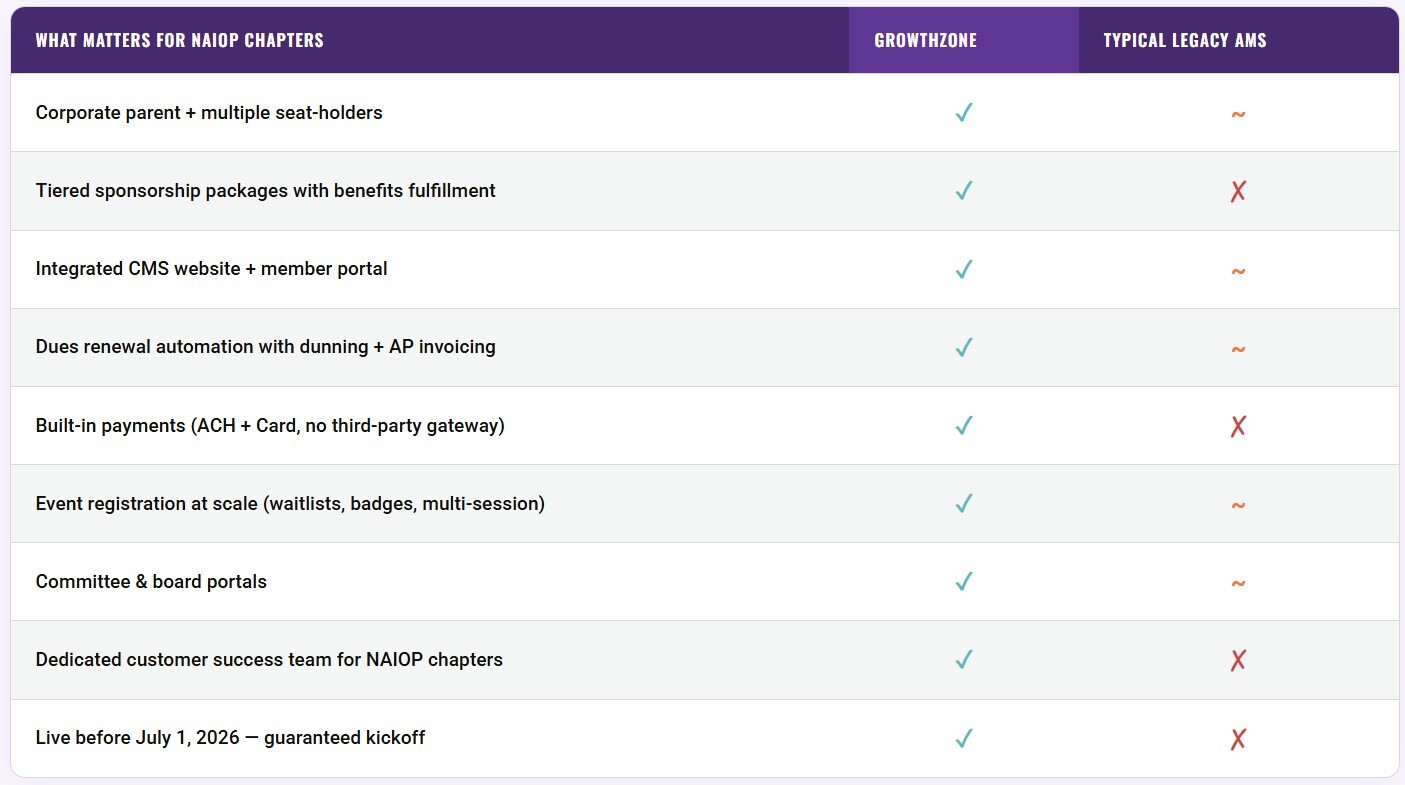The height and width of the screenshot is (785, 1405).
Task: Click red X for Built-in payments row
Action: point(1238,426)
